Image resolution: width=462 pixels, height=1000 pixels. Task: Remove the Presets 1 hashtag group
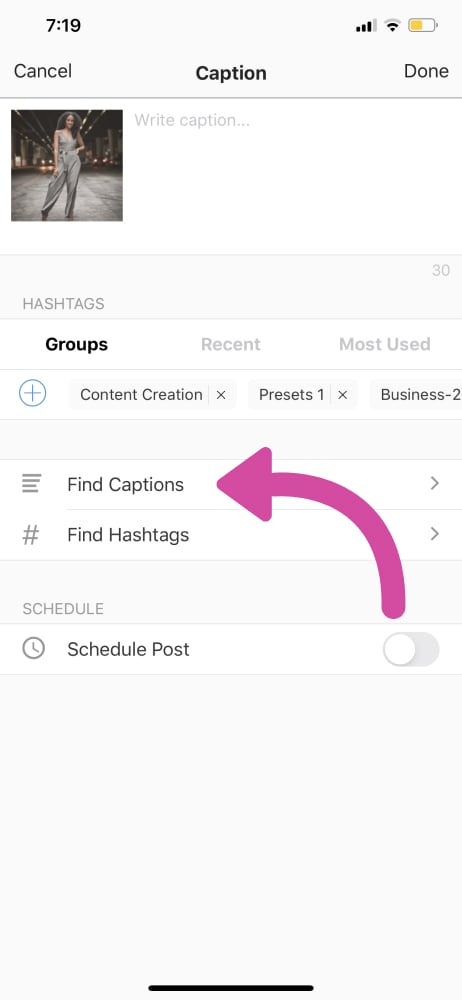[x=343, y=395]
